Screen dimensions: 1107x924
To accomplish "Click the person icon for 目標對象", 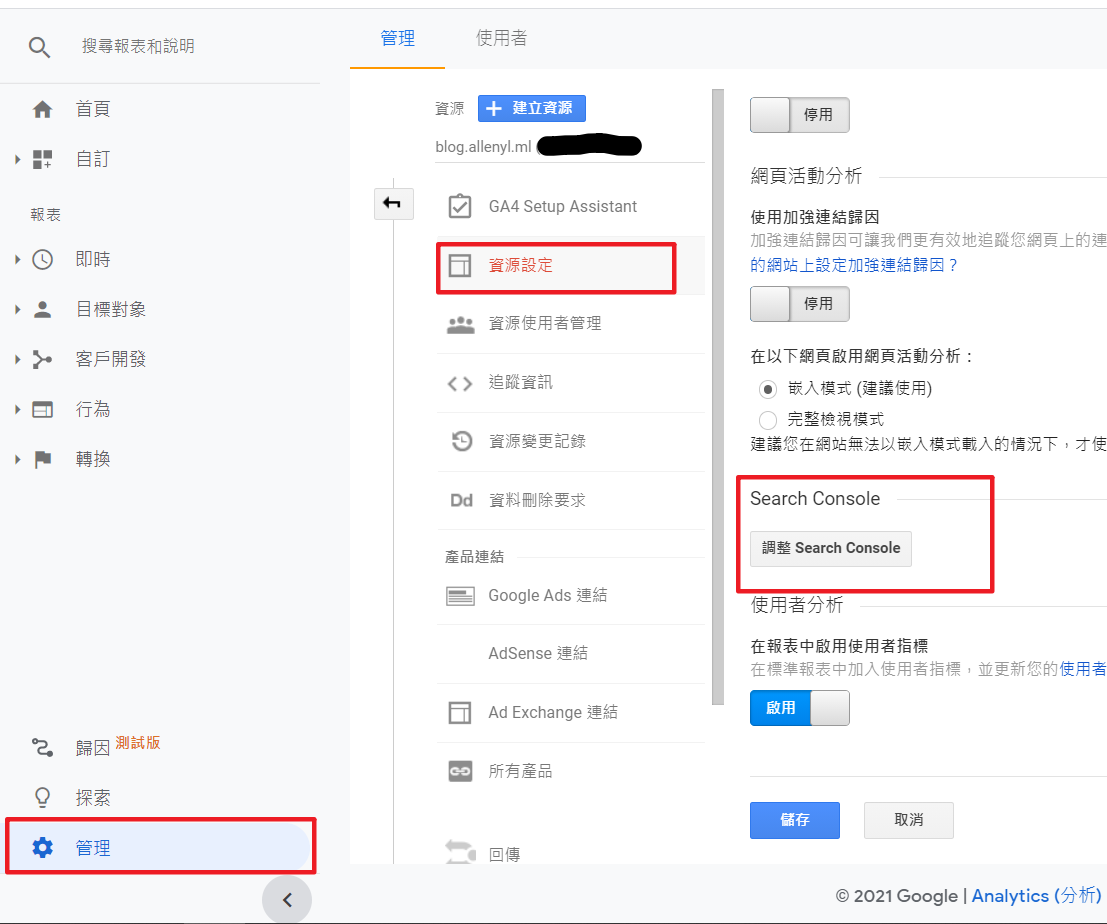I will click(x=42, y=309).
